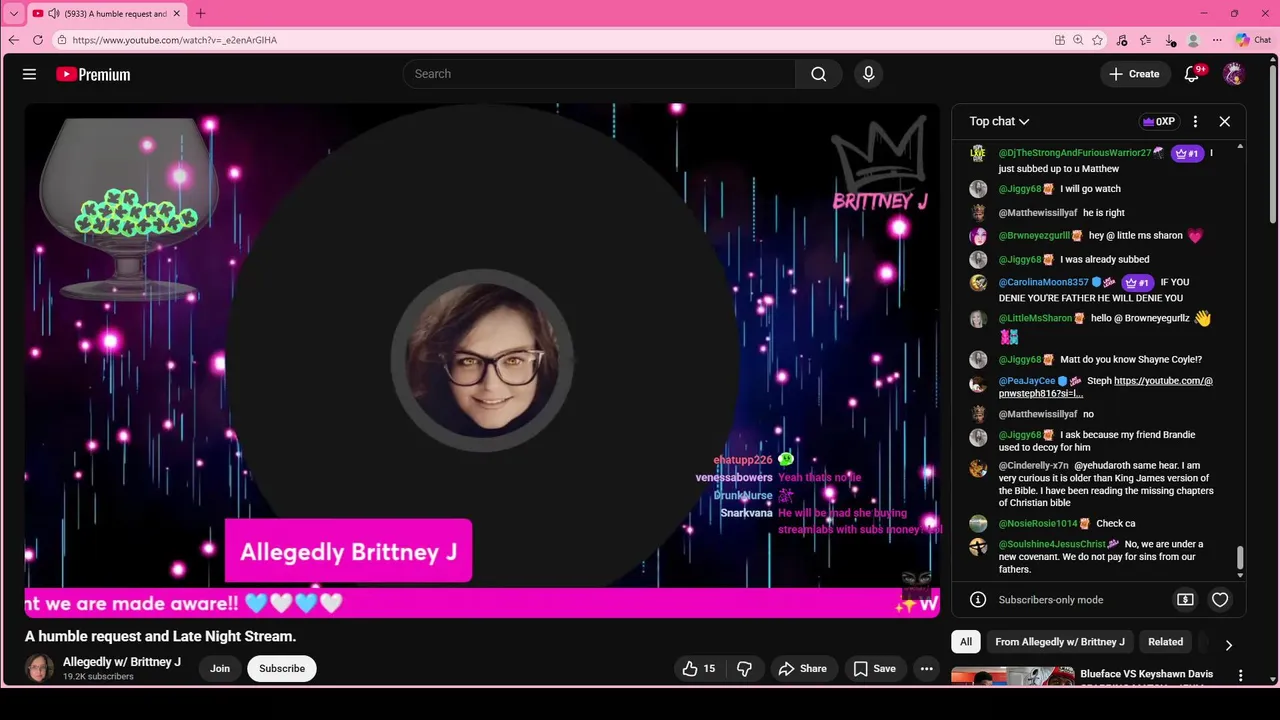1280x720 pixels.
Task: Mute the tab via speaker icon
Action: click(x=54, y=14)
